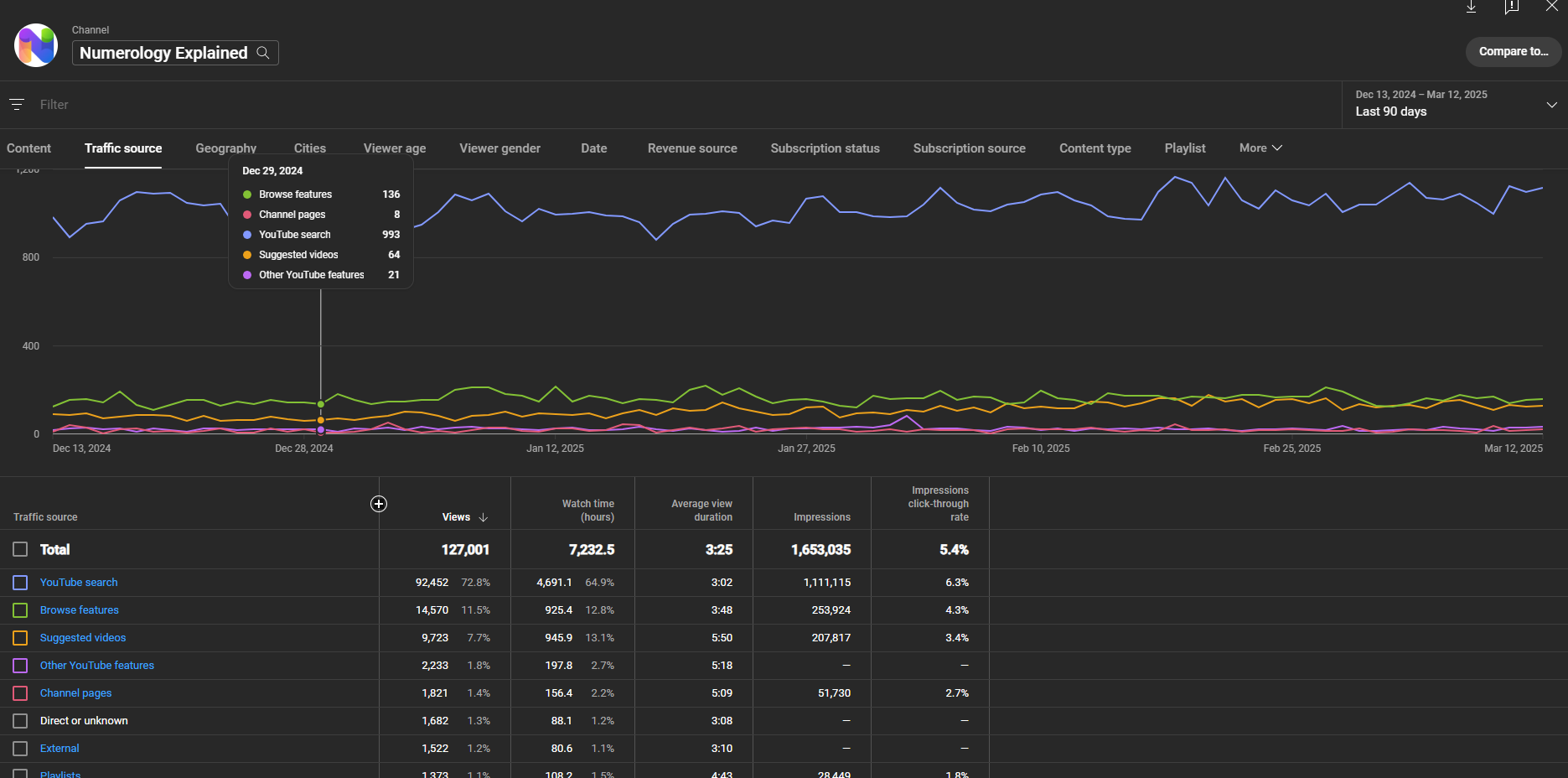Open the Channel pages traffic source link
Image resolution: width=1568 pixels, height=778 pixels.
click(x=75, y=693)
